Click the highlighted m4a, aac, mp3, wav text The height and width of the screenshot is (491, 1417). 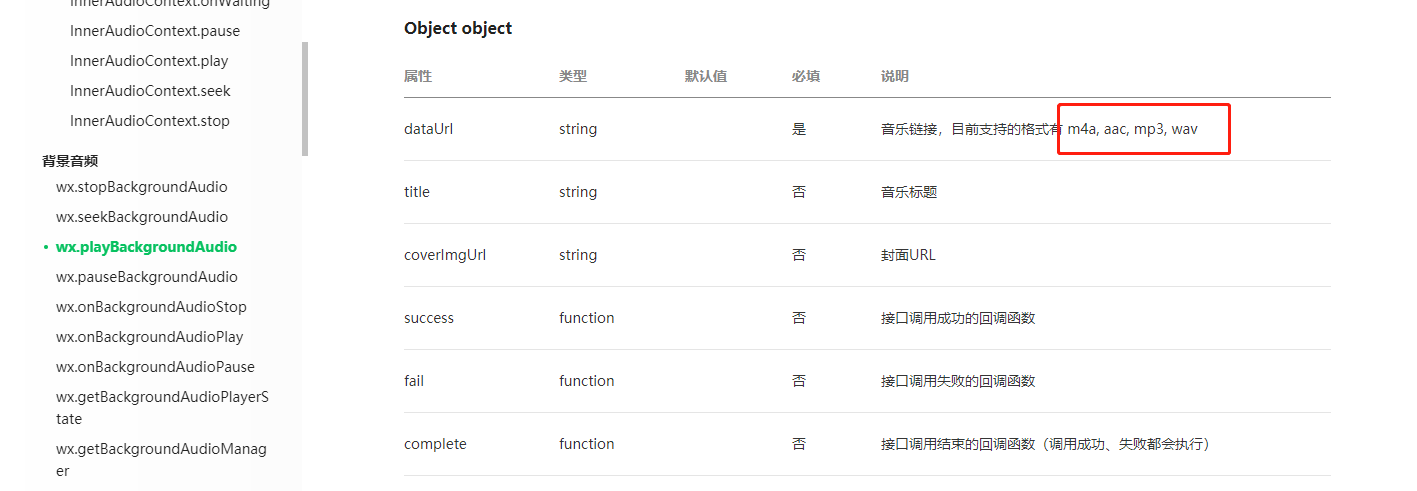[1133, 129]
